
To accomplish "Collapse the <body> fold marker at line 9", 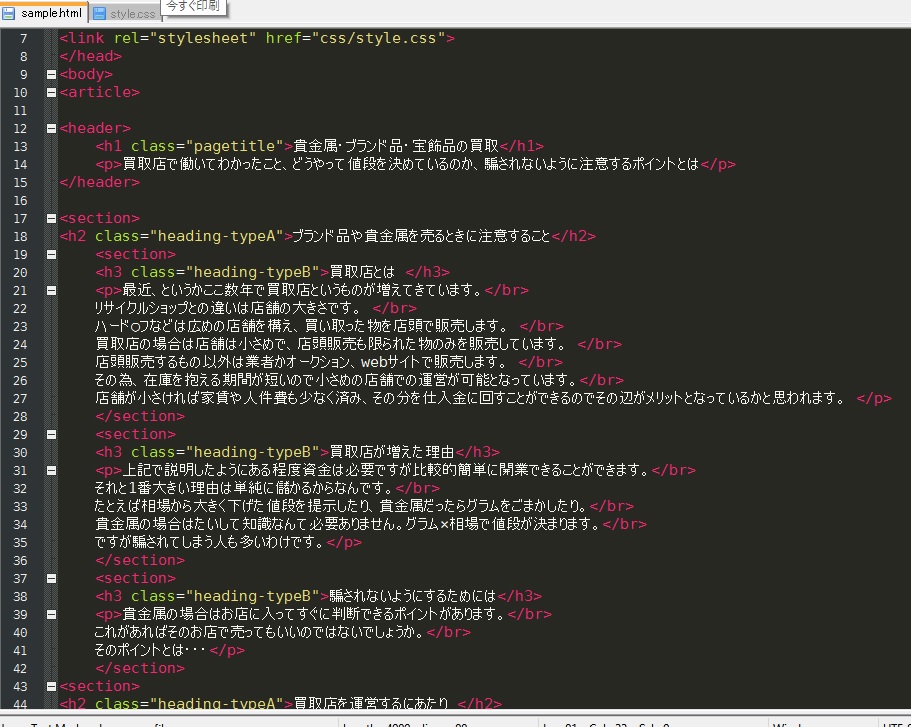I will [x=50, y=73].
